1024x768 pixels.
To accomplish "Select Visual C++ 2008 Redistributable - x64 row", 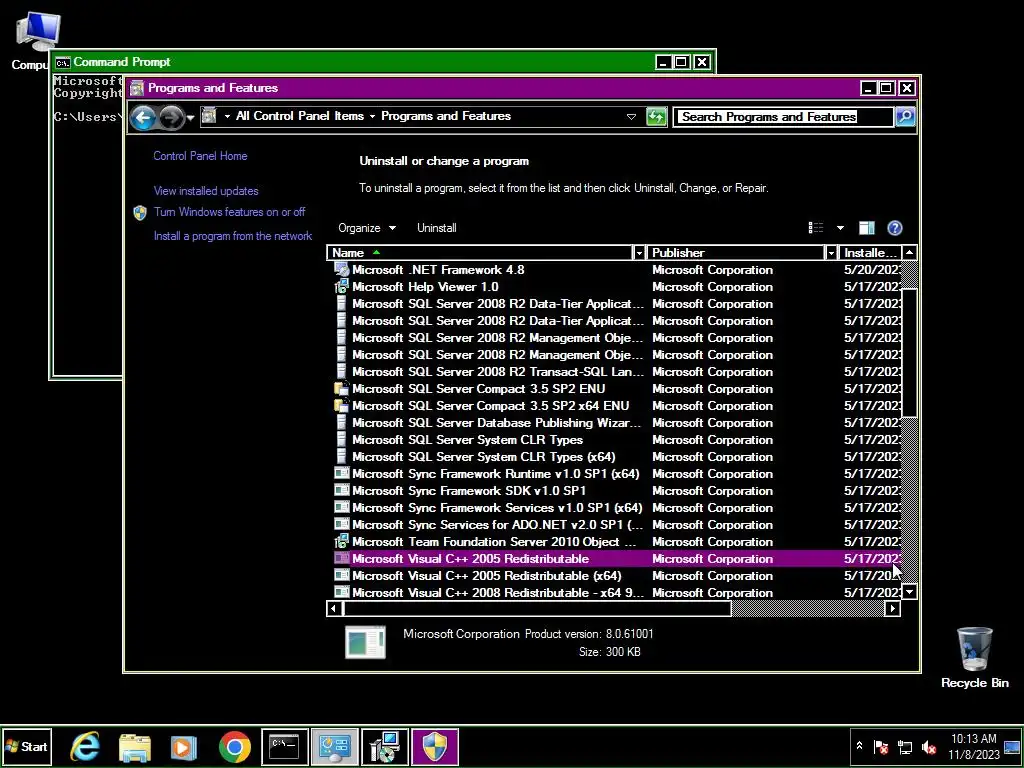I will coord(616,592).
